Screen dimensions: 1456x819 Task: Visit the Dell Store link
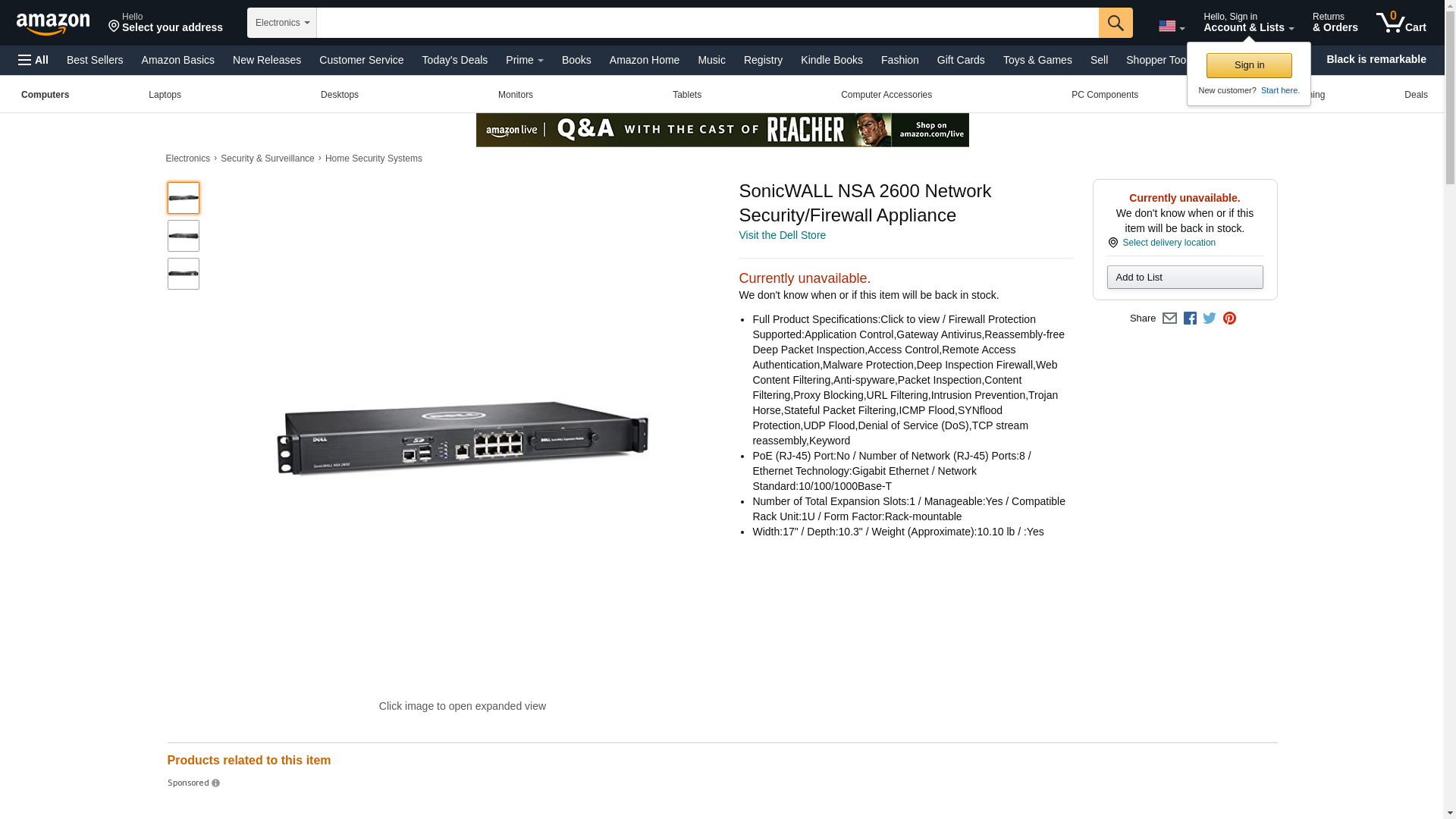pos(782,235)
